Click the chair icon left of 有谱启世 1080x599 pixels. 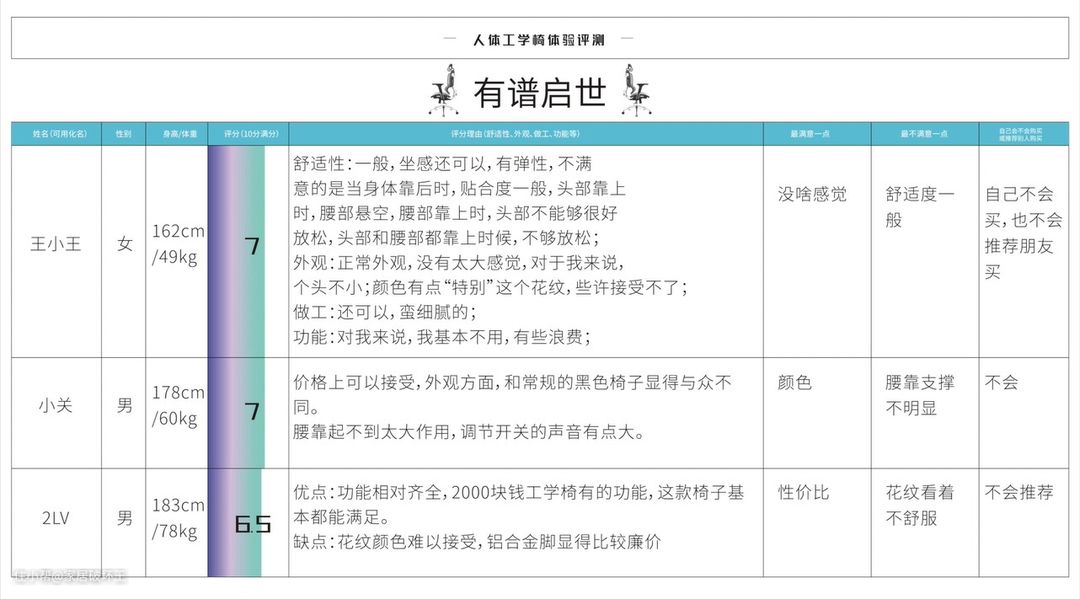point(443,89)
